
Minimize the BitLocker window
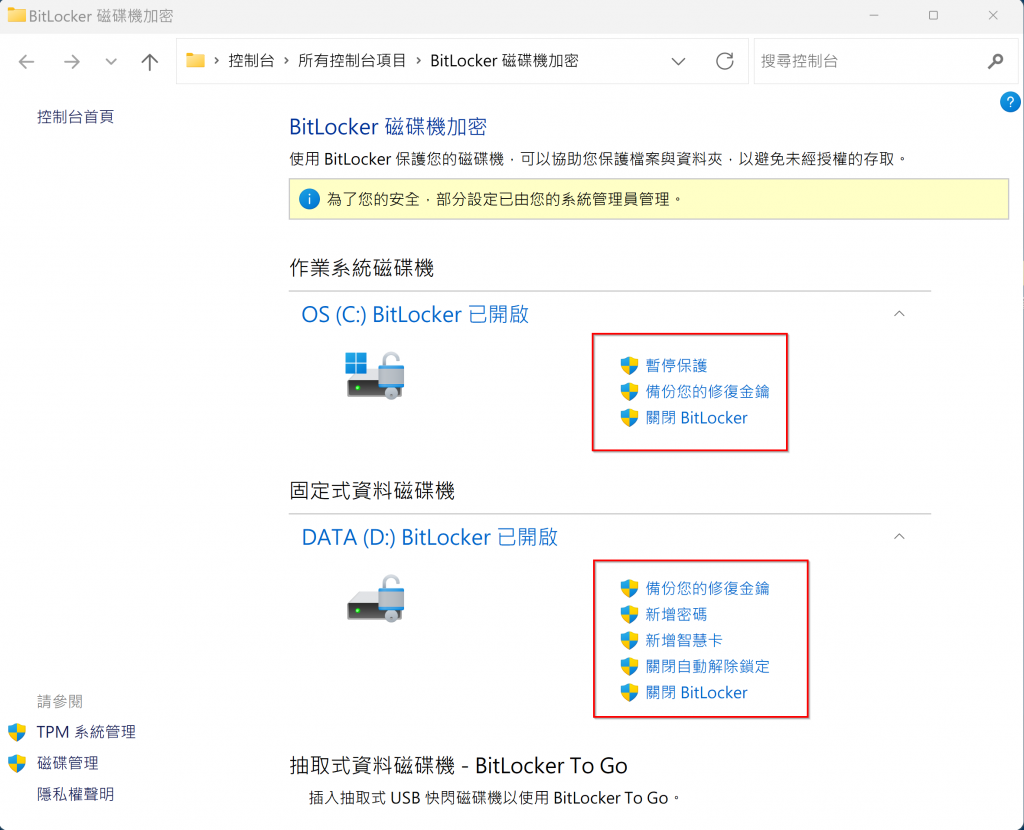874,15
